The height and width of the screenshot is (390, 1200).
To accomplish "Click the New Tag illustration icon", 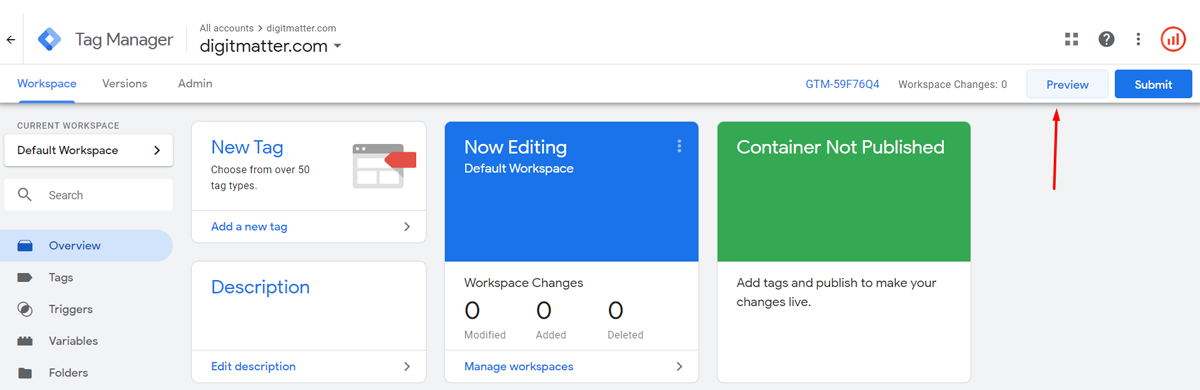I will tap(383, 165).
